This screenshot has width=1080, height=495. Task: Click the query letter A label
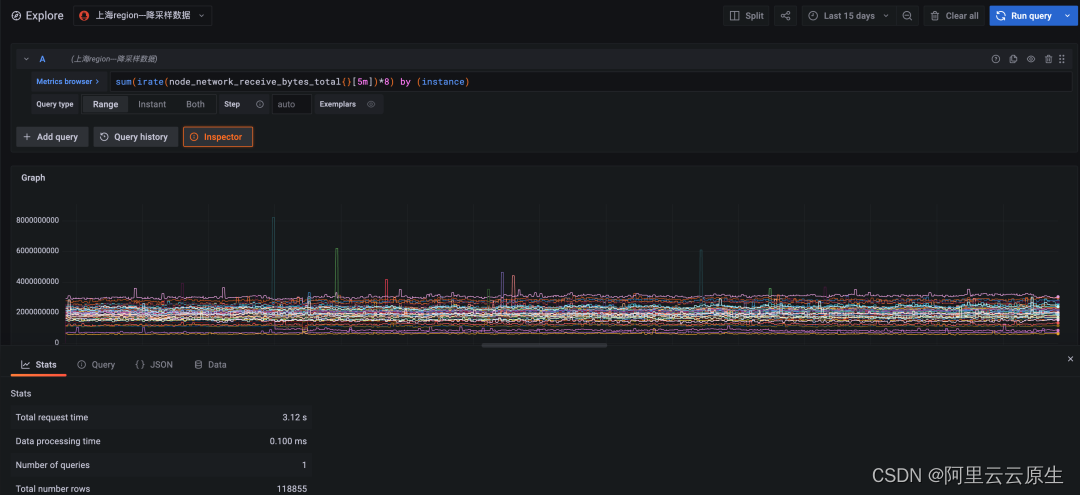[x=43, y=59]
